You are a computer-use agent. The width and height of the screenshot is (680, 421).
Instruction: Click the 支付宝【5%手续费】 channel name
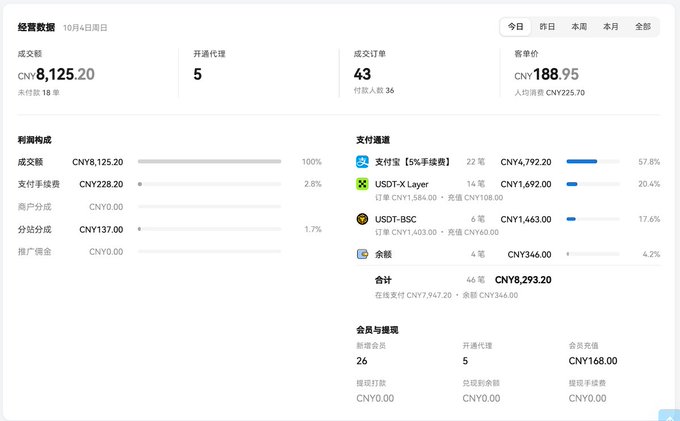click(413, 162)
